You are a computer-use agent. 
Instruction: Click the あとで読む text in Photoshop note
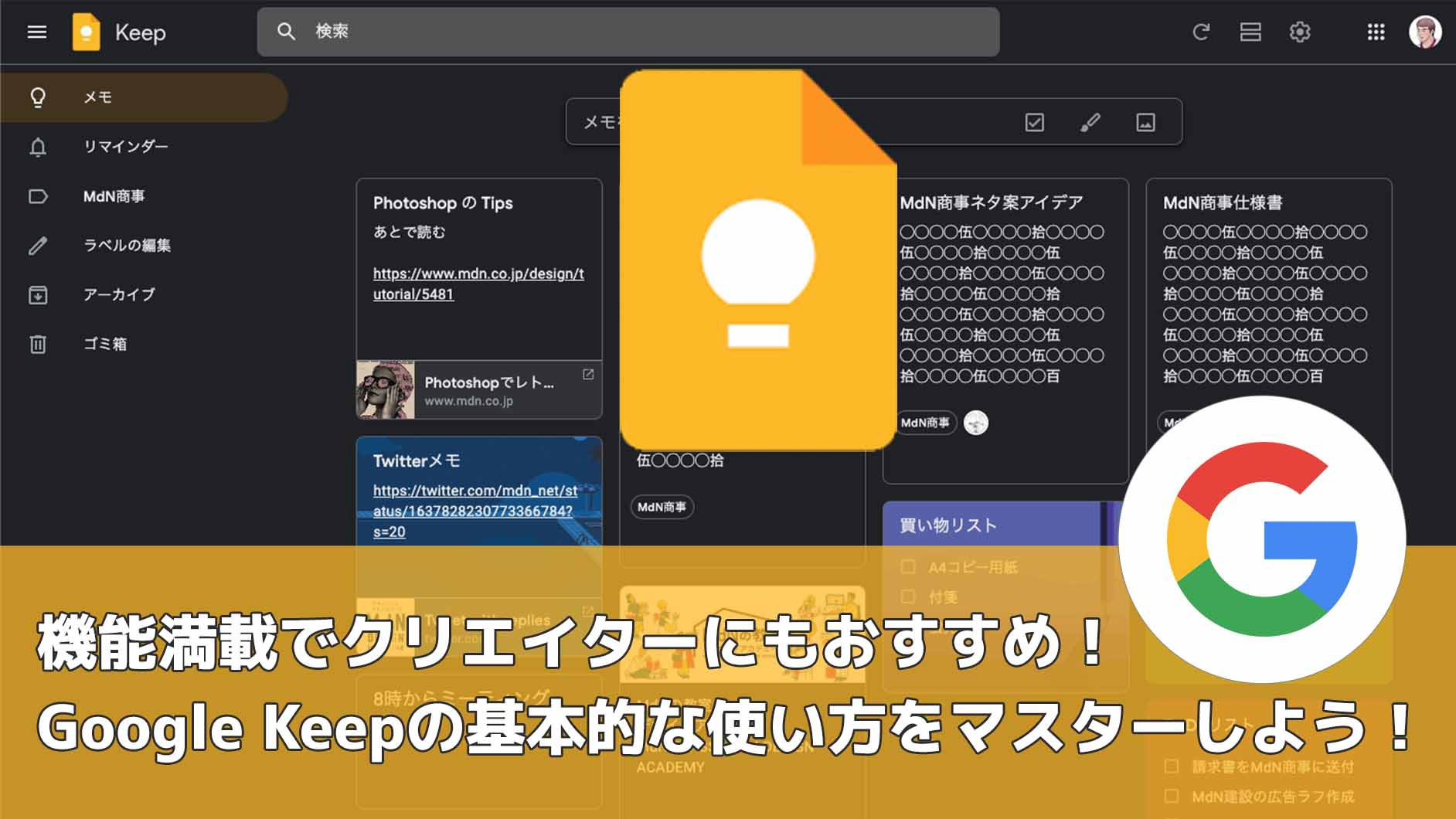pyautogui.click(x=410, y=232)
